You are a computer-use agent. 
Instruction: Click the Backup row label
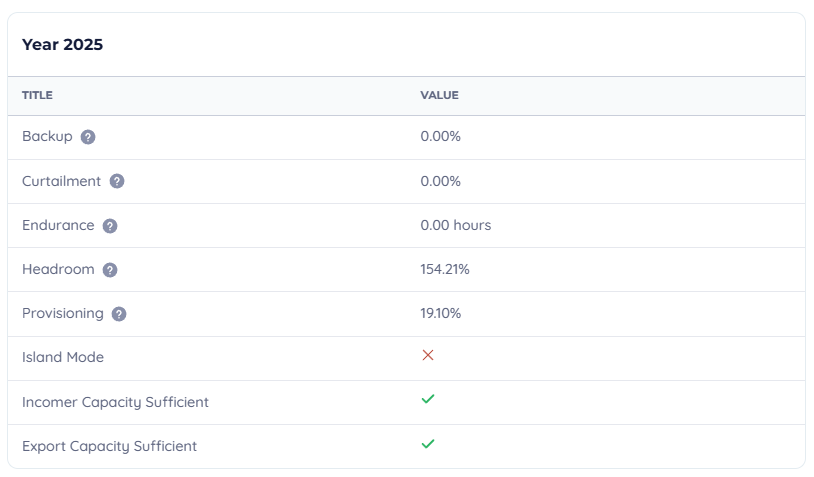coord(47,137)
